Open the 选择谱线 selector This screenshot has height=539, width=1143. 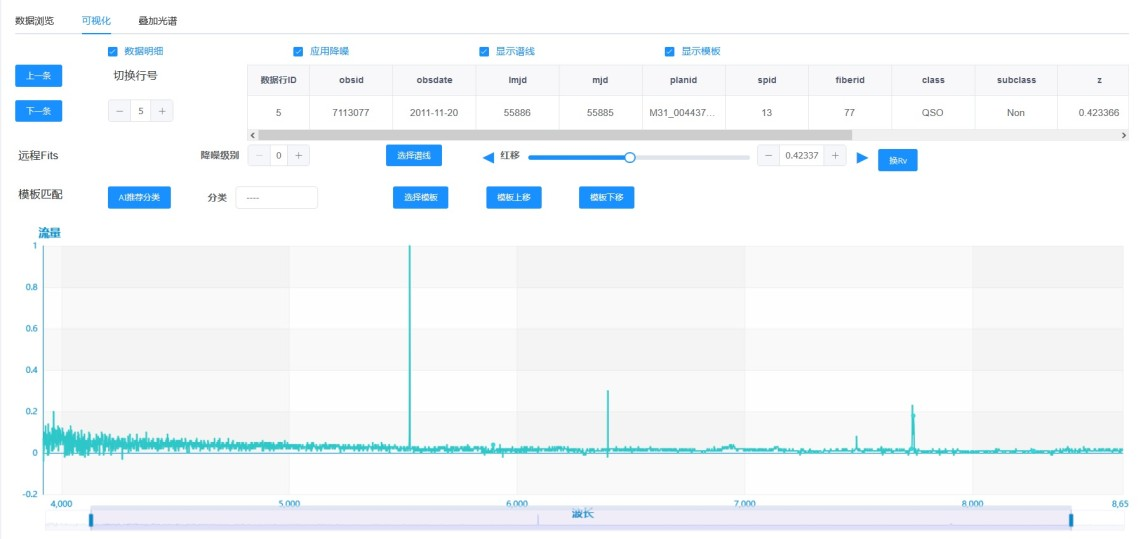(414, 155)
